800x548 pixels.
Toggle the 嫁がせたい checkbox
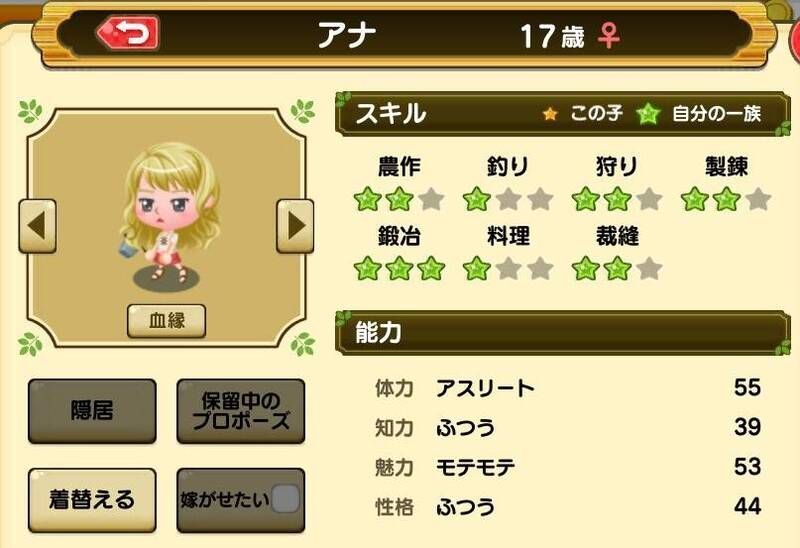point(285,499)
